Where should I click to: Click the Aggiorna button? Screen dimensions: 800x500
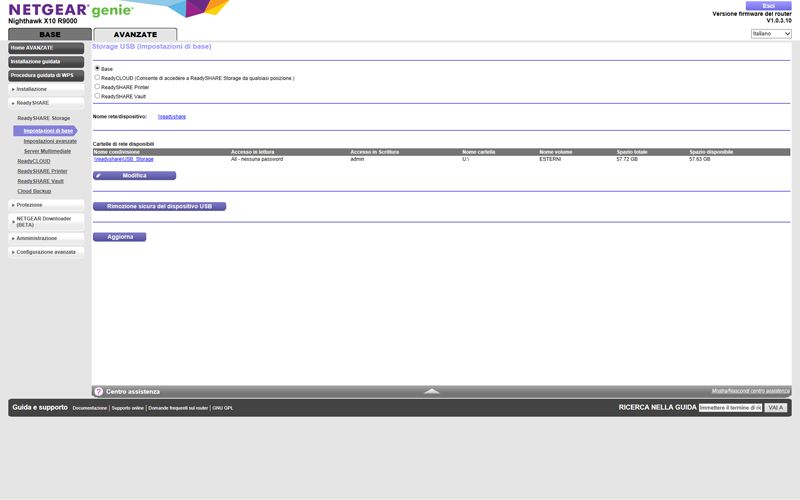pyautogui.click(x=119, y=237)
